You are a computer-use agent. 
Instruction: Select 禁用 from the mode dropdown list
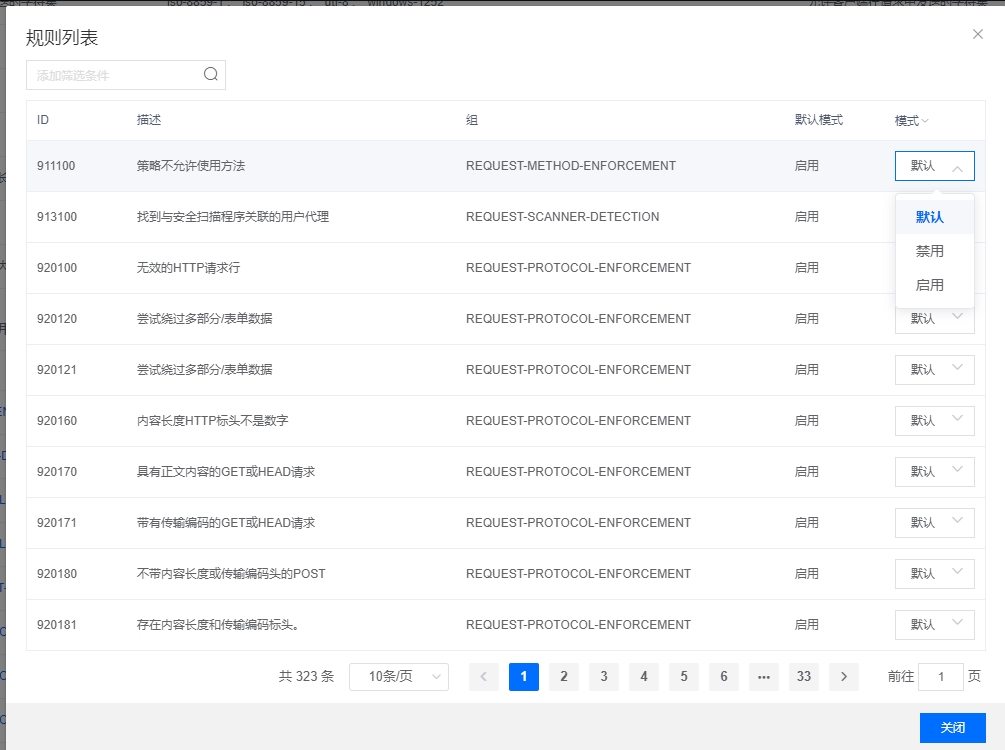point(930,251)
